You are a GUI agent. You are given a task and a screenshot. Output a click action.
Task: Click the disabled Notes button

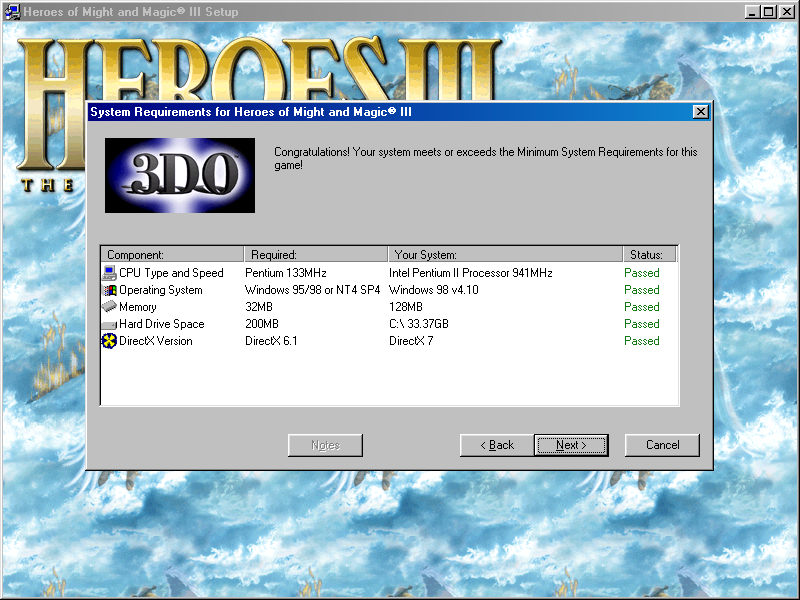(x=326, y=445)
